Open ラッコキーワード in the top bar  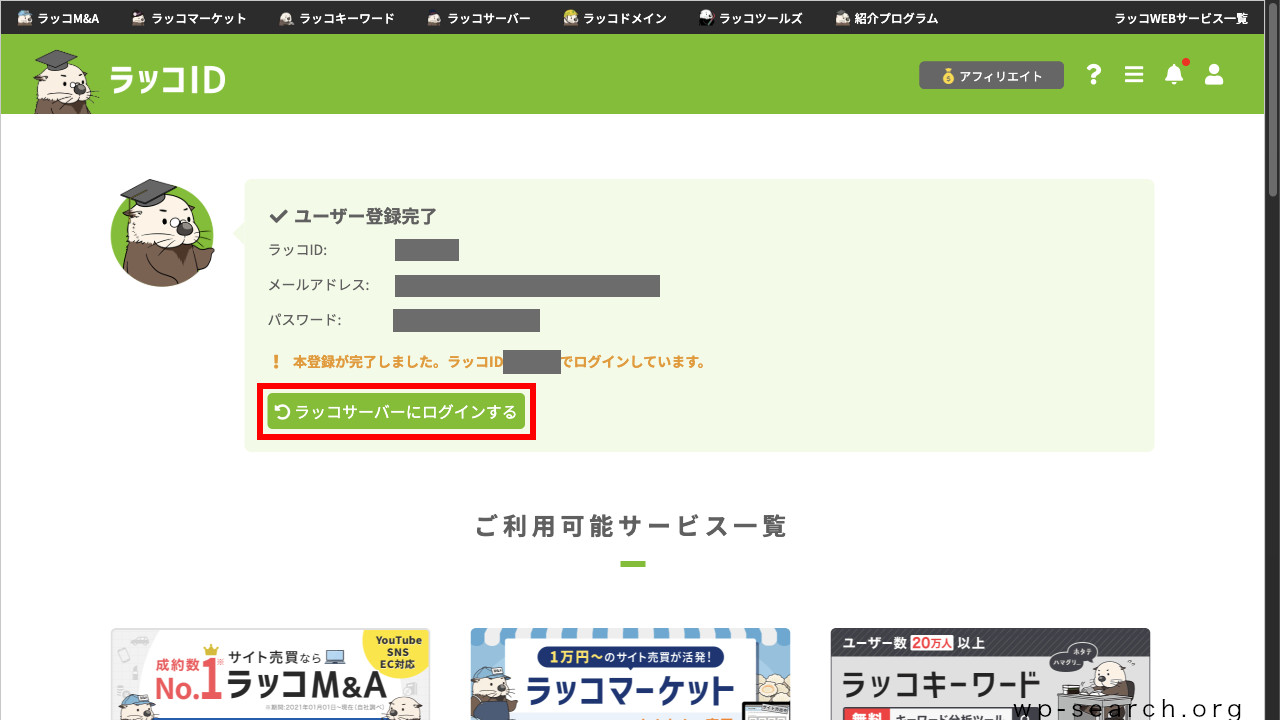[x=337, y=18]
